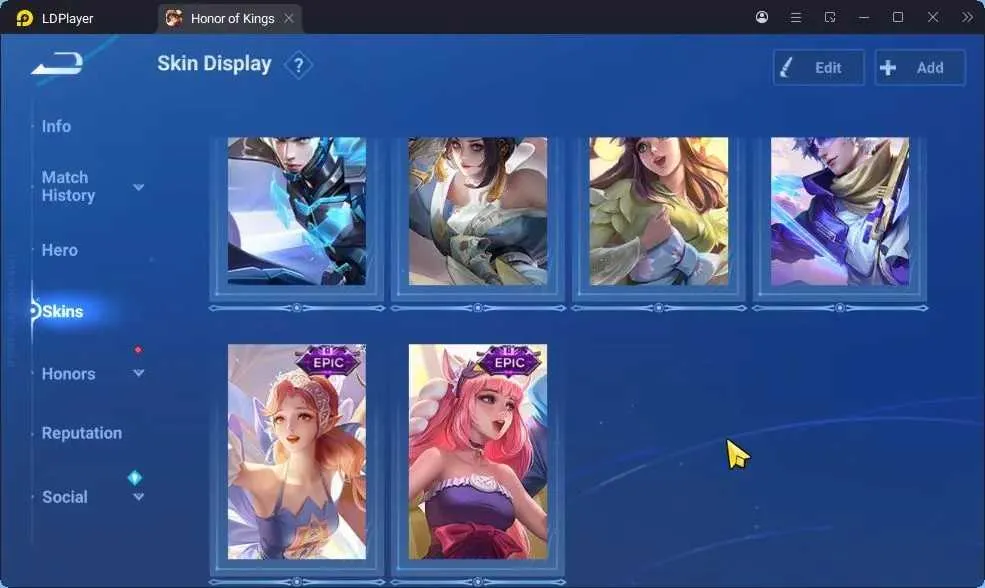Expand the Social submenu arrow

coord(139,497)
